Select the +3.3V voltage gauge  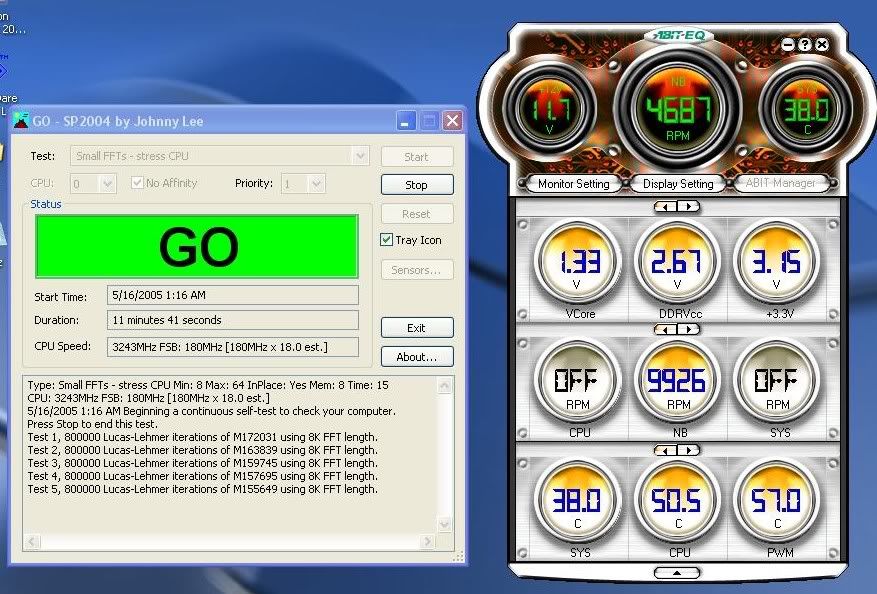coord(776,262)
